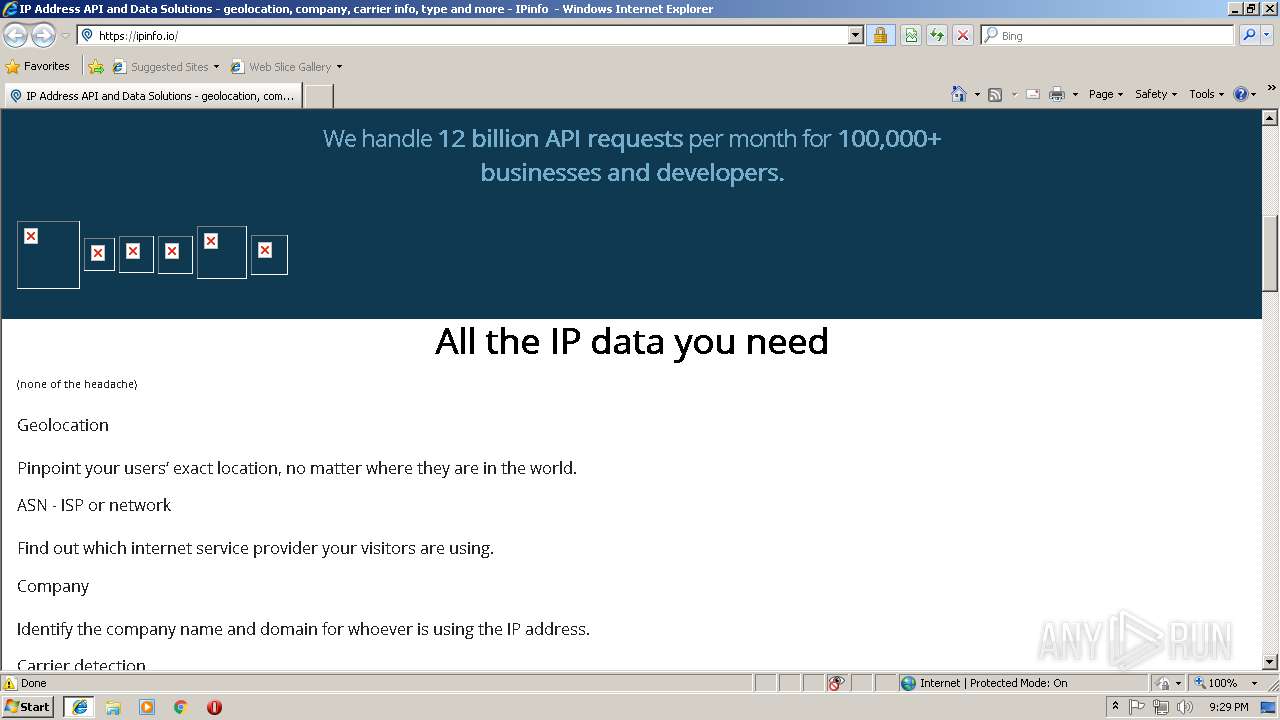This screenshot has height=720, width=1280.
Task: Refresh the page using the Refresh icon
Action: (x=937, y=35)
